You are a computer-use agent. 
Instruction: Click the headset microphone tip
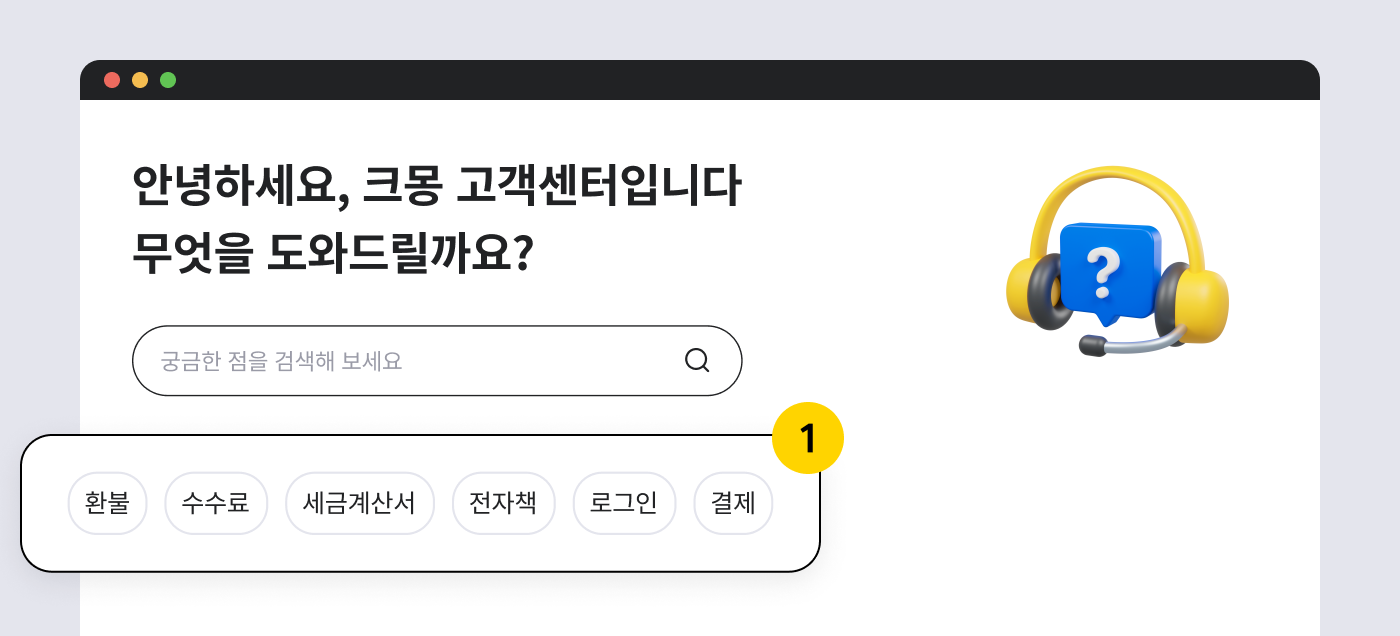tap(1092, 346)
